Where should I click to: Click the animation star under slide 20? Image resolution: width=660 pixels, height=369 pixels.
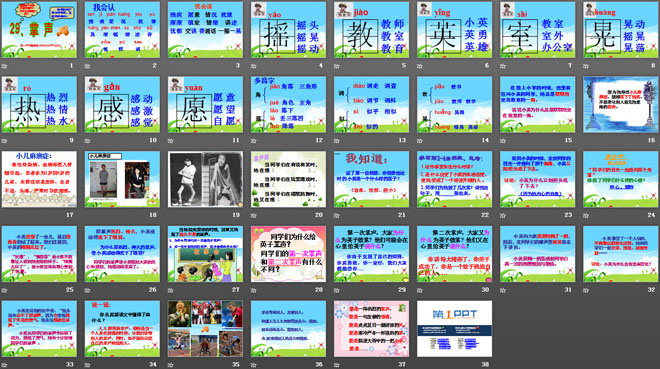click(254, 215)
